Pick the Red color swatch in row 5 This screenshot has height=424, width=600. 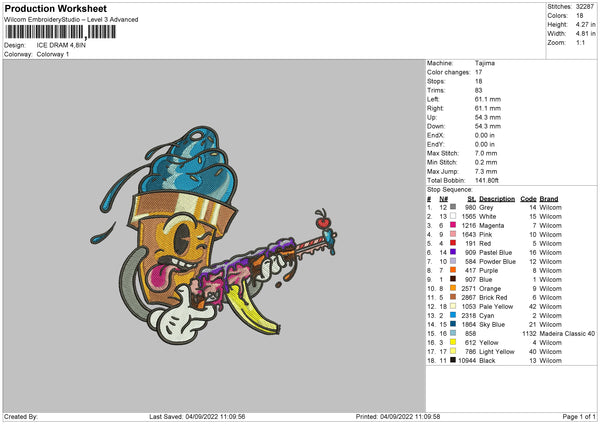(x=453, y=243)
